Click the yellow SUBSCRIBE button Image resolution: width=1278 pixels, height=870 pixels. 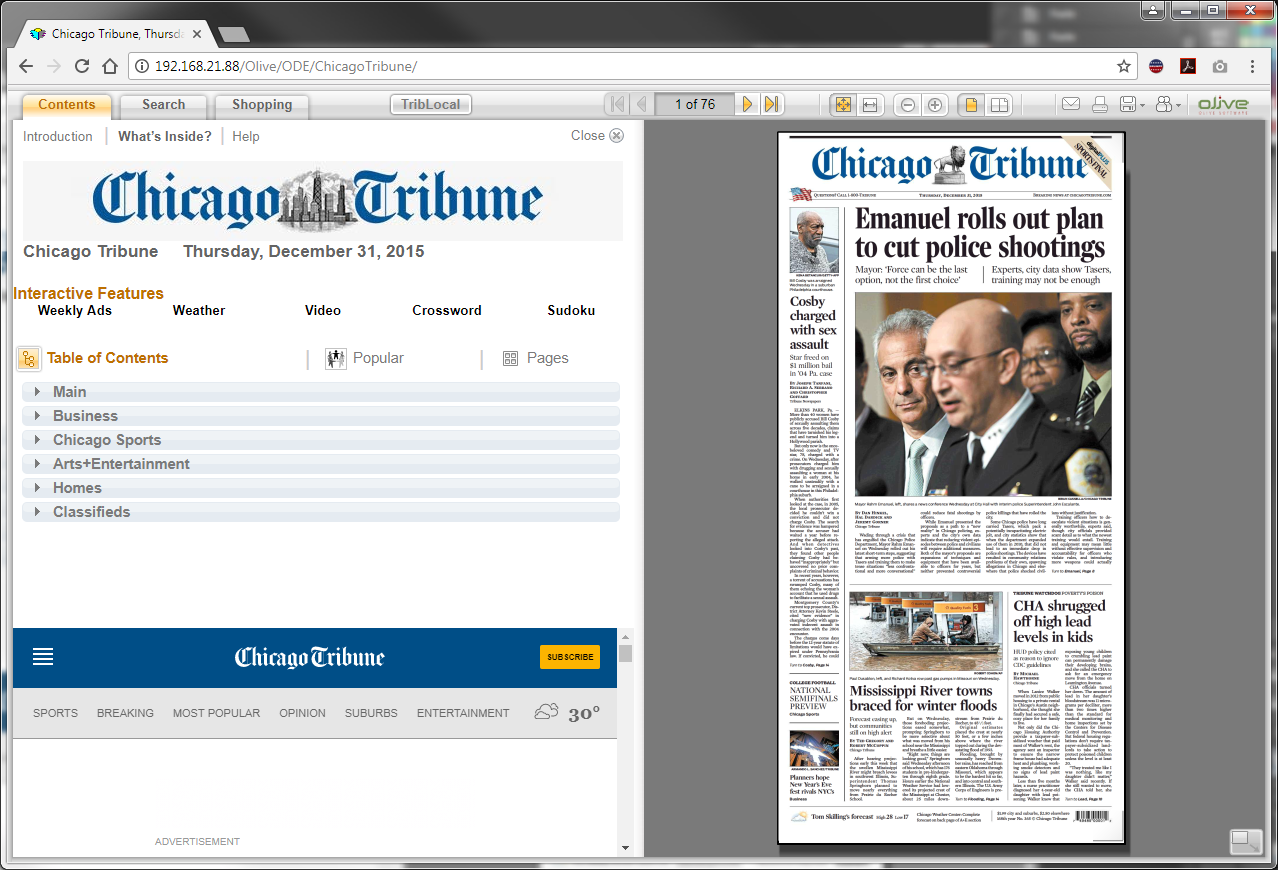tap(570, 657)
